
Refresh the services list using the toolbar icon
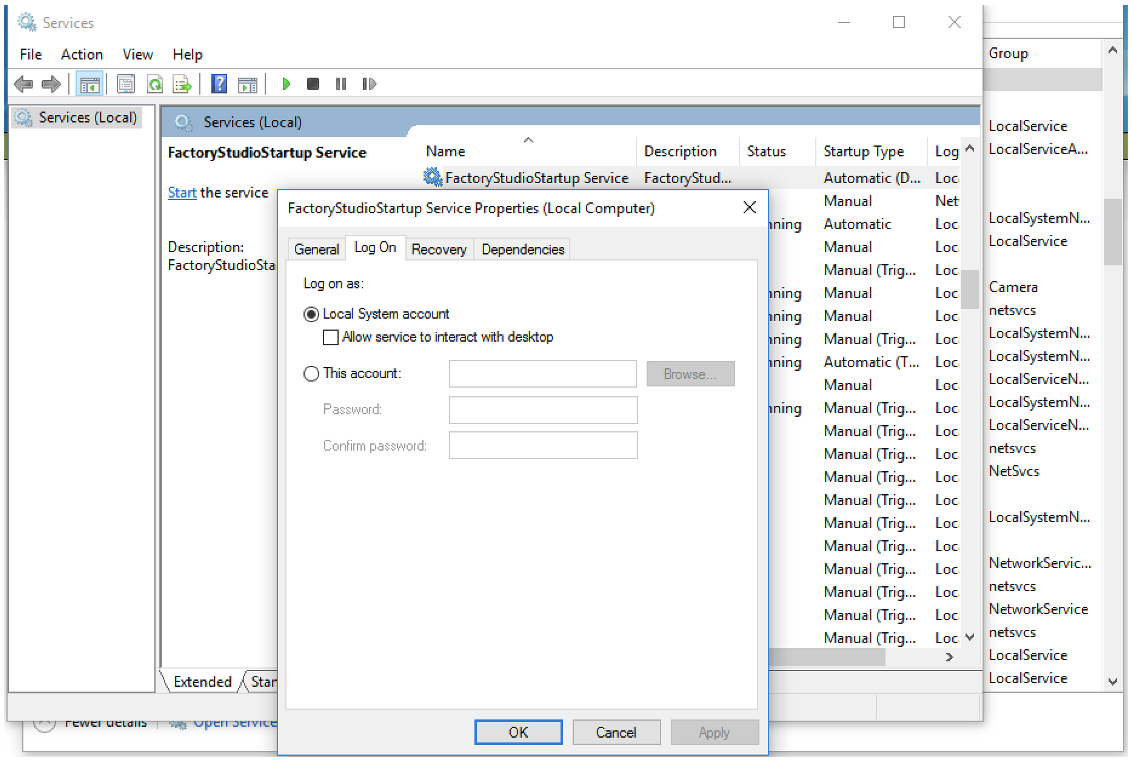coord(154,85)
